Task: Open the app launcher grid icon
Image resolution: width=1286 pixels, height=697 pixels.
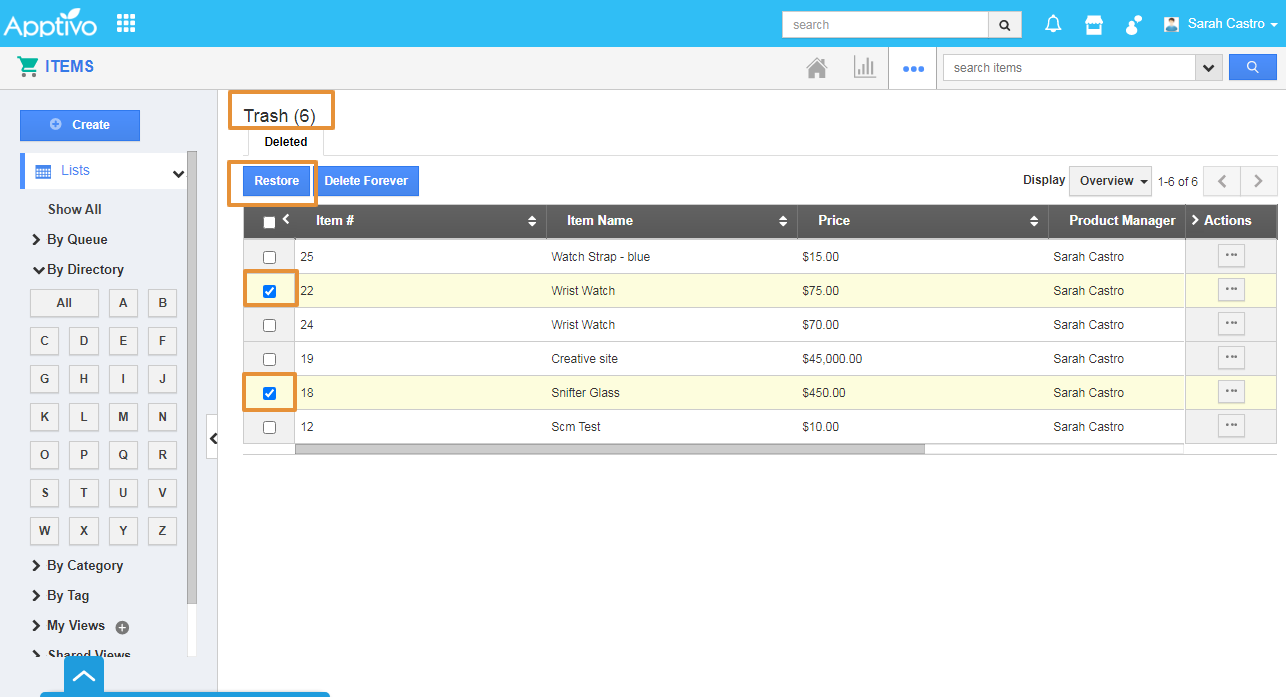Action: [126, 23]
